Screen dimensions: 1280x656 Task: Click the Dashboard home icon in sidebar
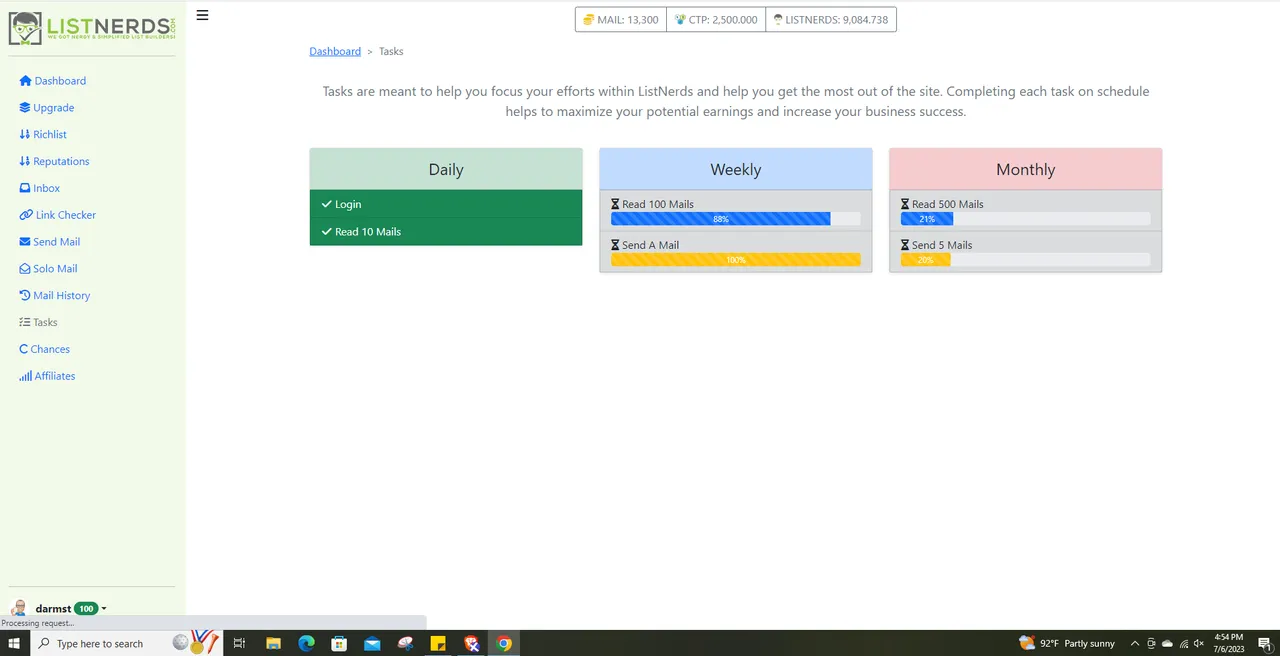pos(25,81)
